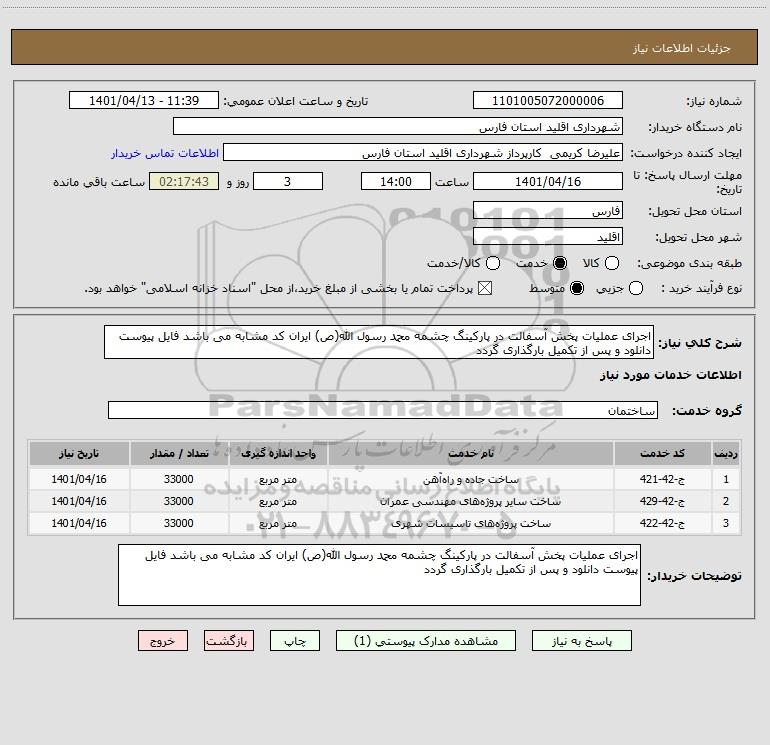Screen dimensions: 770x745
Task: Click the واحد اندازه گیری column header
Action: (x=278, y=453)
